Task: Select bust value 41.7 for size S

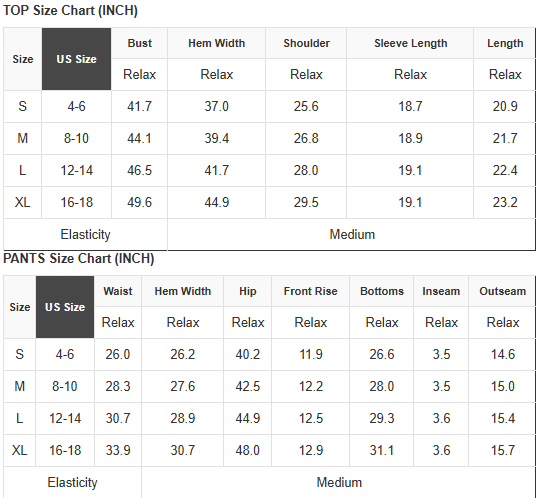Action: [139, 106]
